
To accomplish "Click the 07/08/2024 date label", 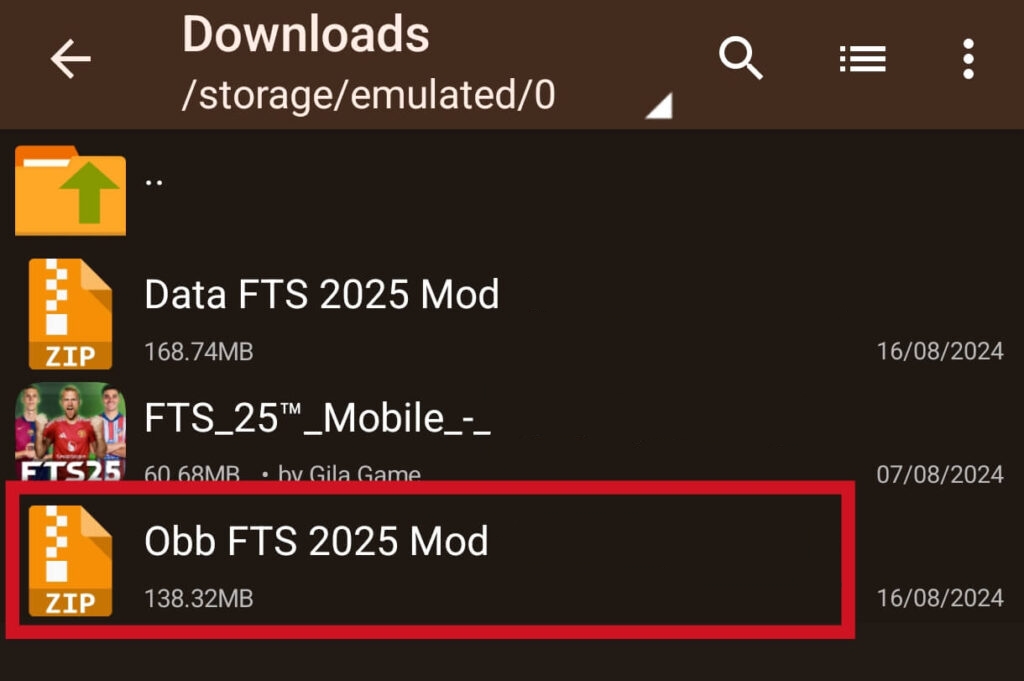I will 940,474.
